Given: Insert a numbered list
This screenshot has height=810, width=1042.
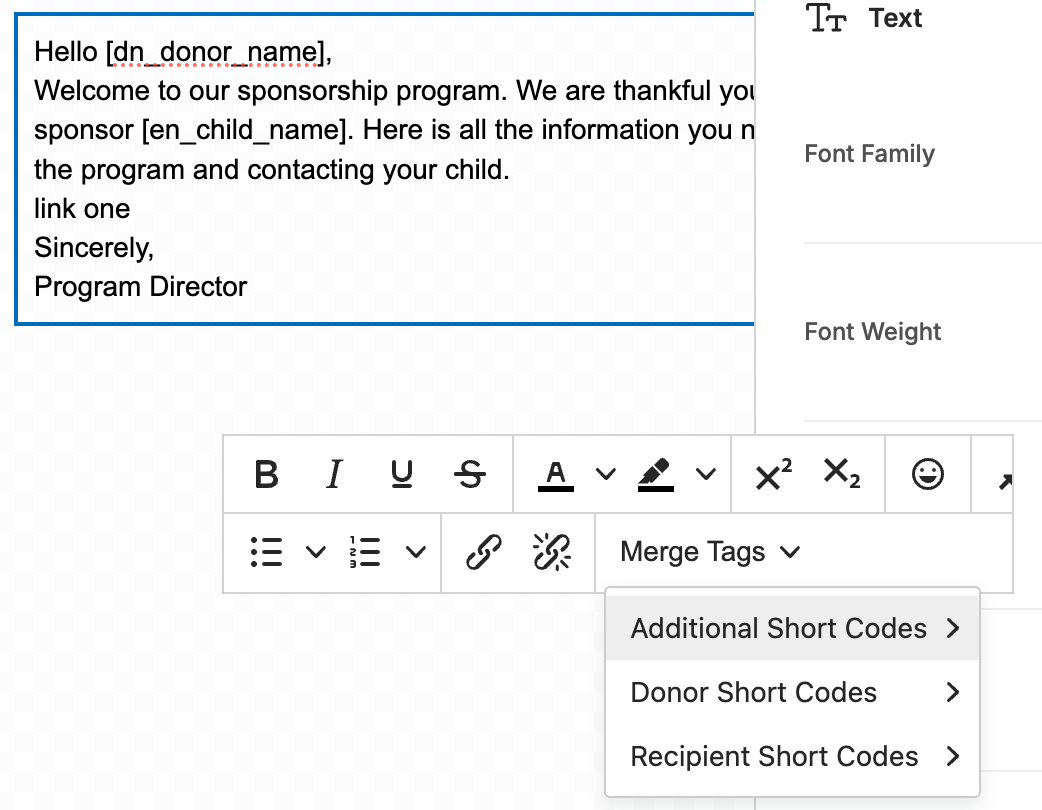Looking at the screenshot, I should click(x=365, y=552).
